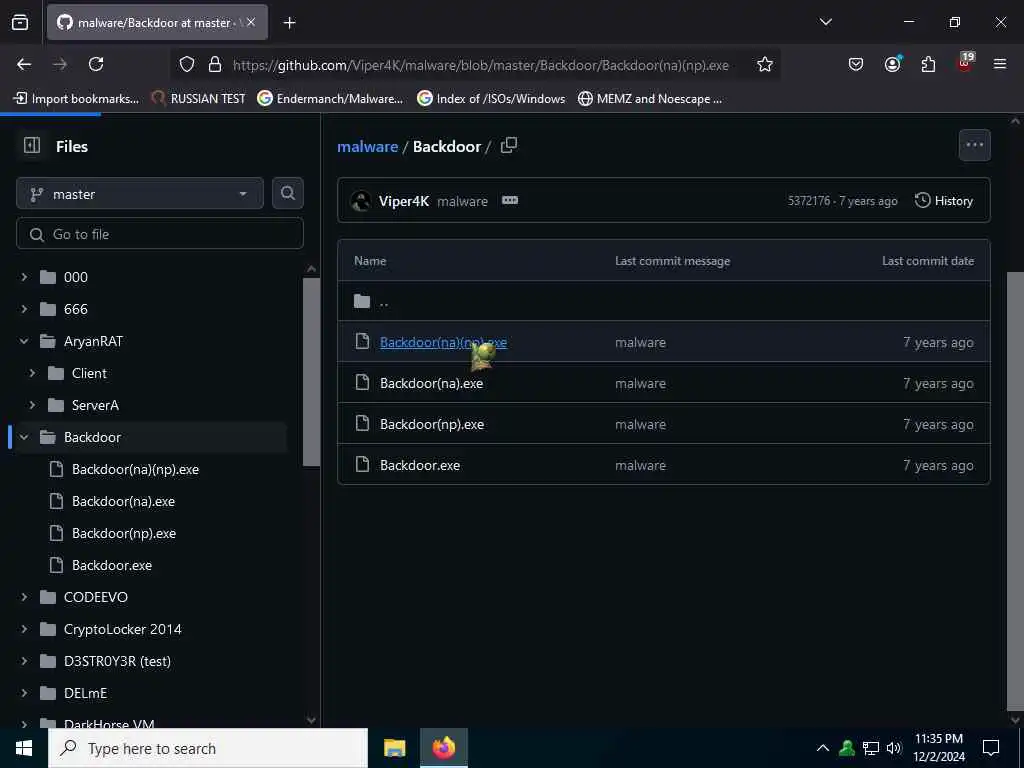Open the three-dot more options menu
The height and width of the screenshot is (768, 1024).
click(x=974, y=145)
